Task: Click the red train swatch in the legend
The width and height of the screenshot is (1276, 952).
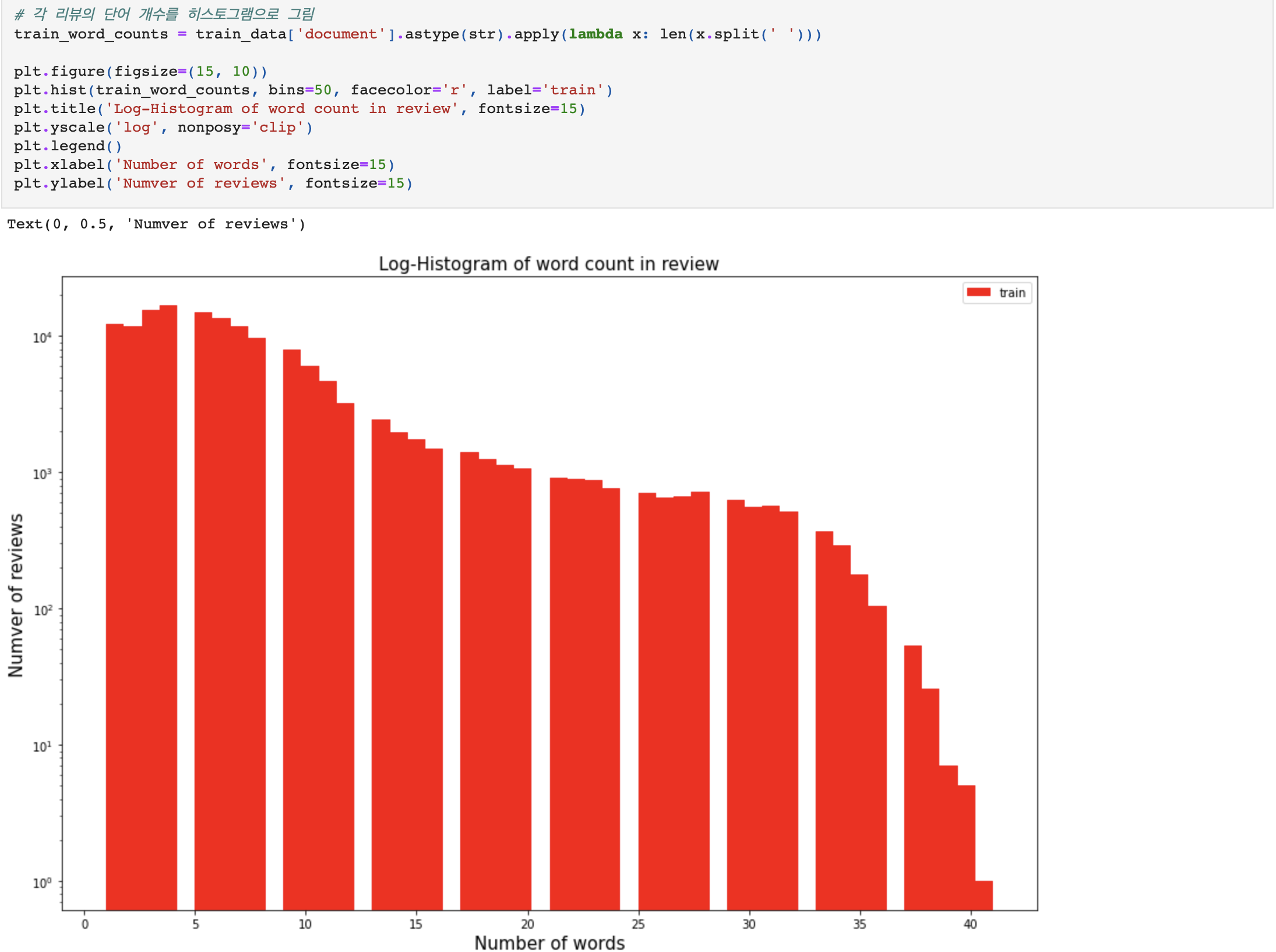Action: (x=978, y=292)
